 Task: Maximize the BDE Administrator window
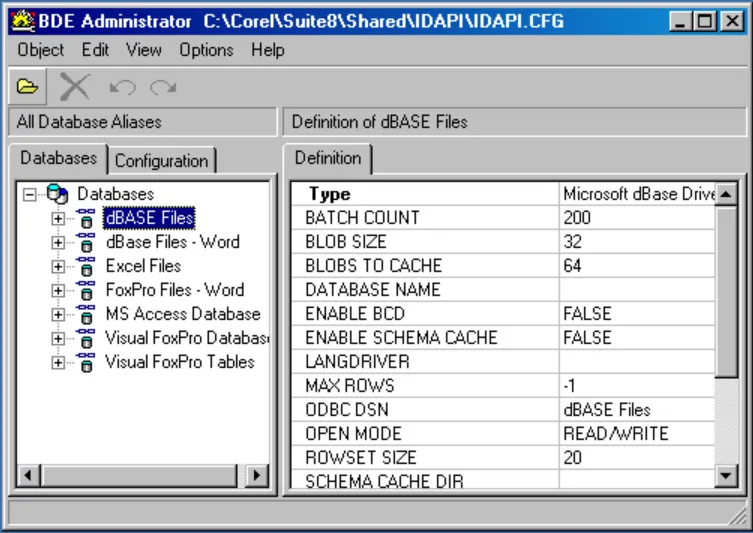coord(705,22)
